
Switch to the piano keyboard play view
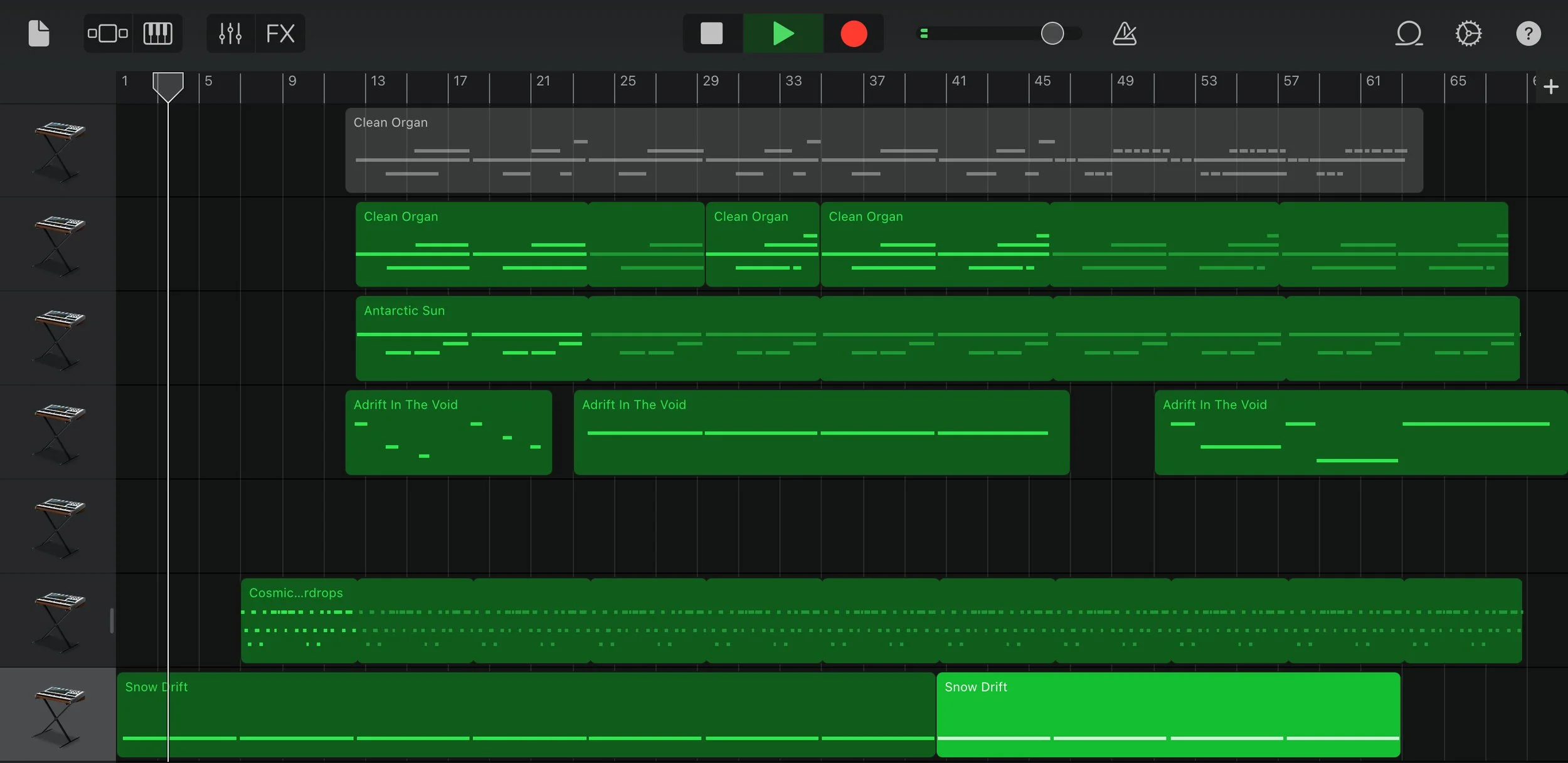pyautogui.click(x=158, y=33)
